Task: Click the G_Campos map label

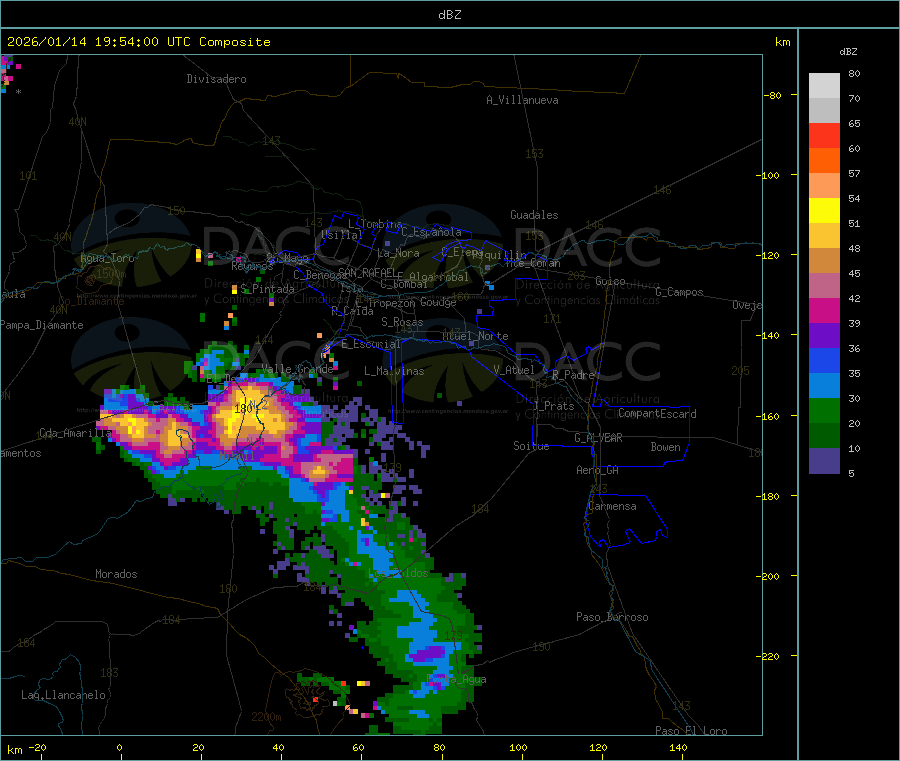Action: pos(680,292)
